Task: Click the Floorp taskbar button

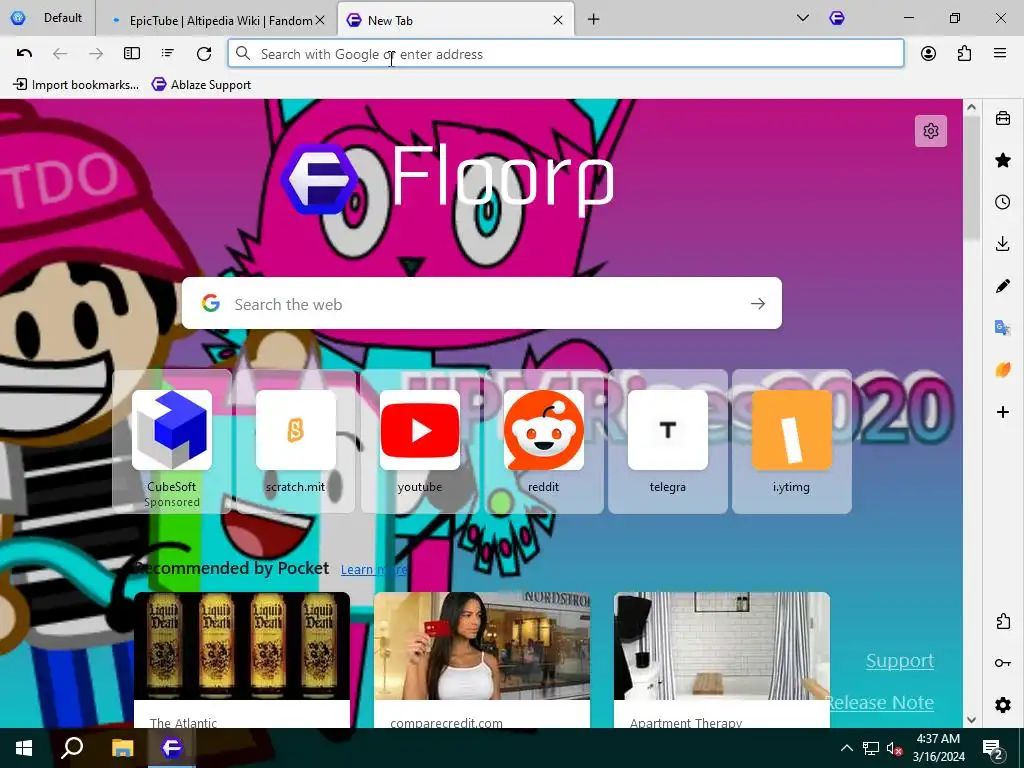Action: 172,748
